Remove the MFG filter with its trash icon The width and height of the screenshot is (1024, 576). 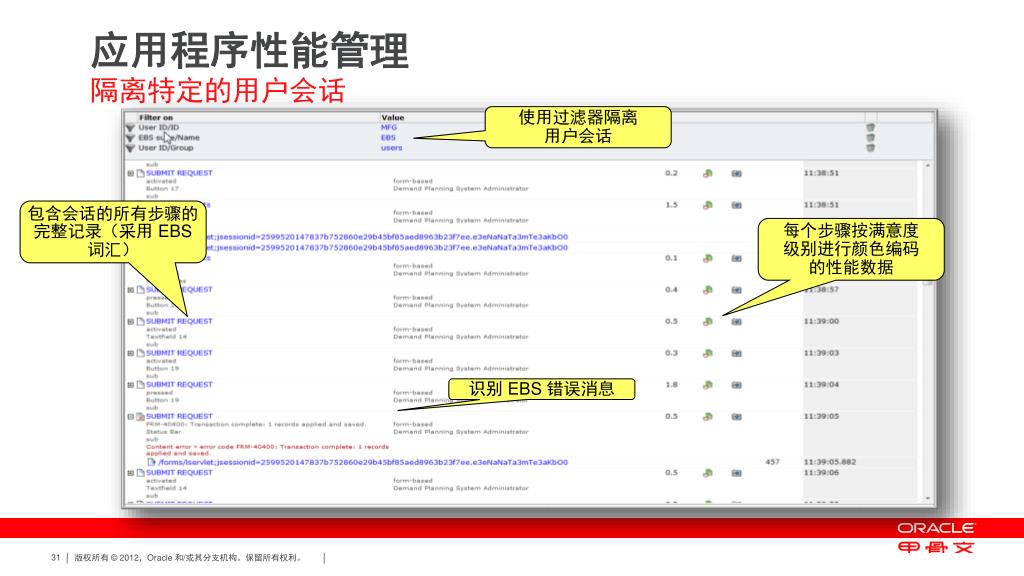pos(871,127)
